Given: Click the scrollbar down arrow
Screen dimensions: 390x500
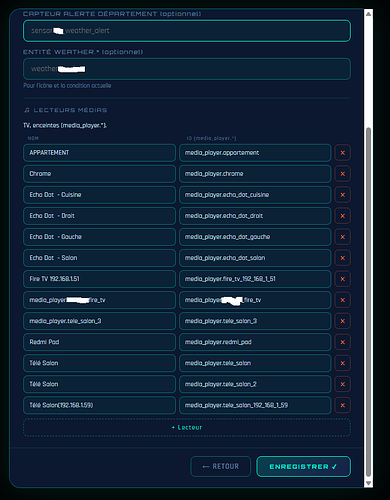Looking at the screenshot, I should [368, 483].
